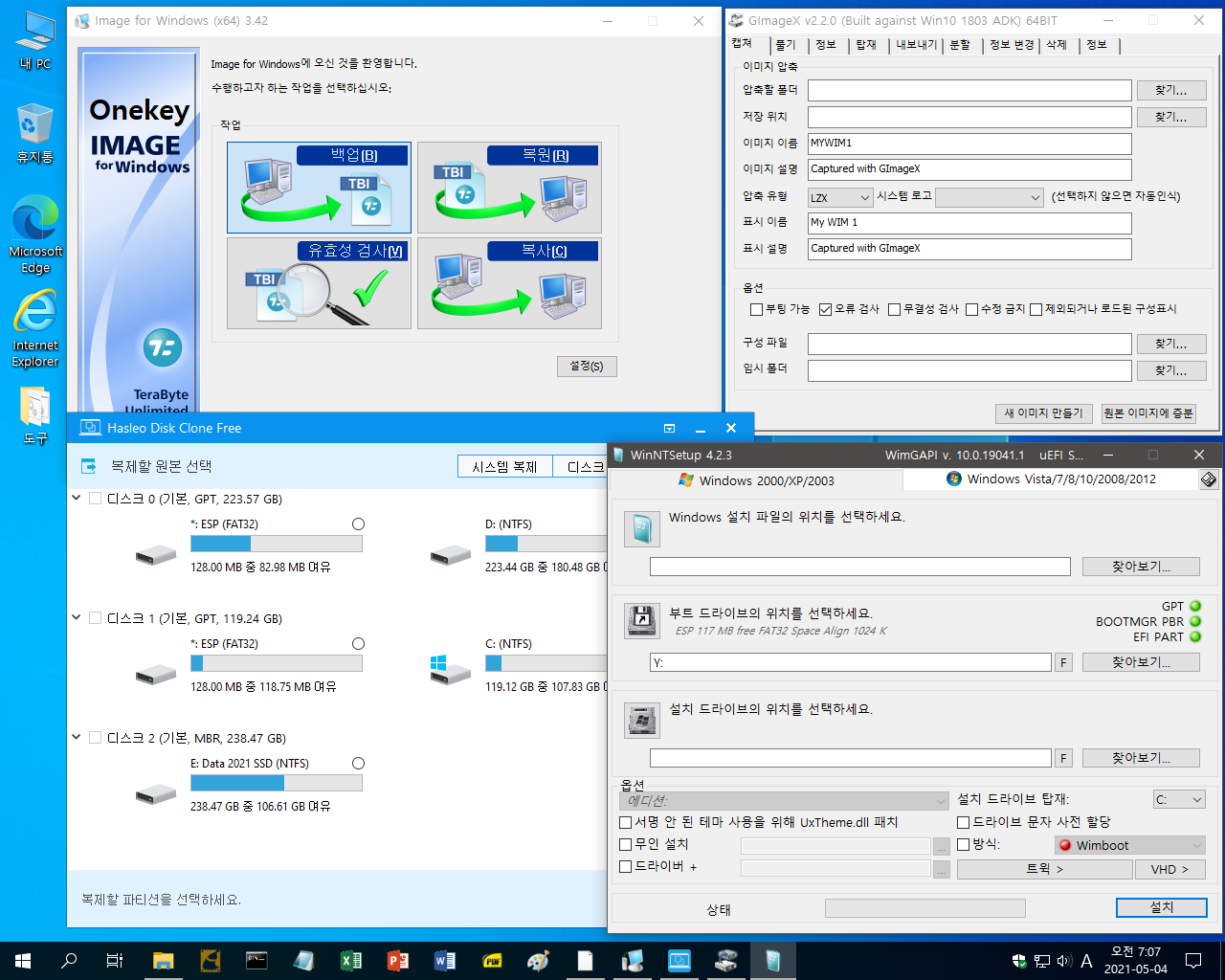Open the Internet Explorer desktop shortcut
1225x980 pixels.
(x=35, y=329)
